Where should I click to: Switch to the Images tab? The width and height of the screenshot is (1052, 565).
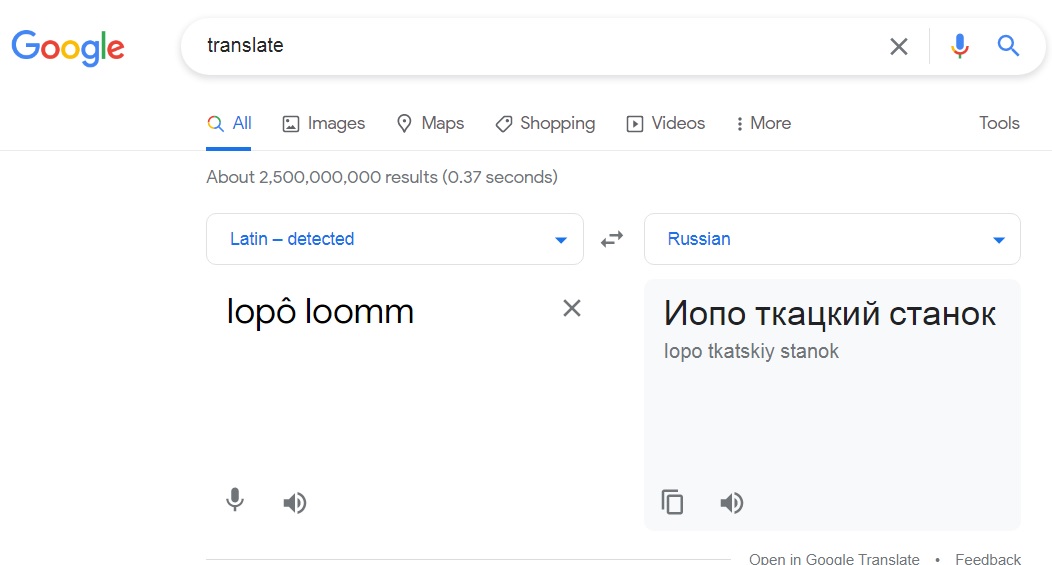[324, 124]
